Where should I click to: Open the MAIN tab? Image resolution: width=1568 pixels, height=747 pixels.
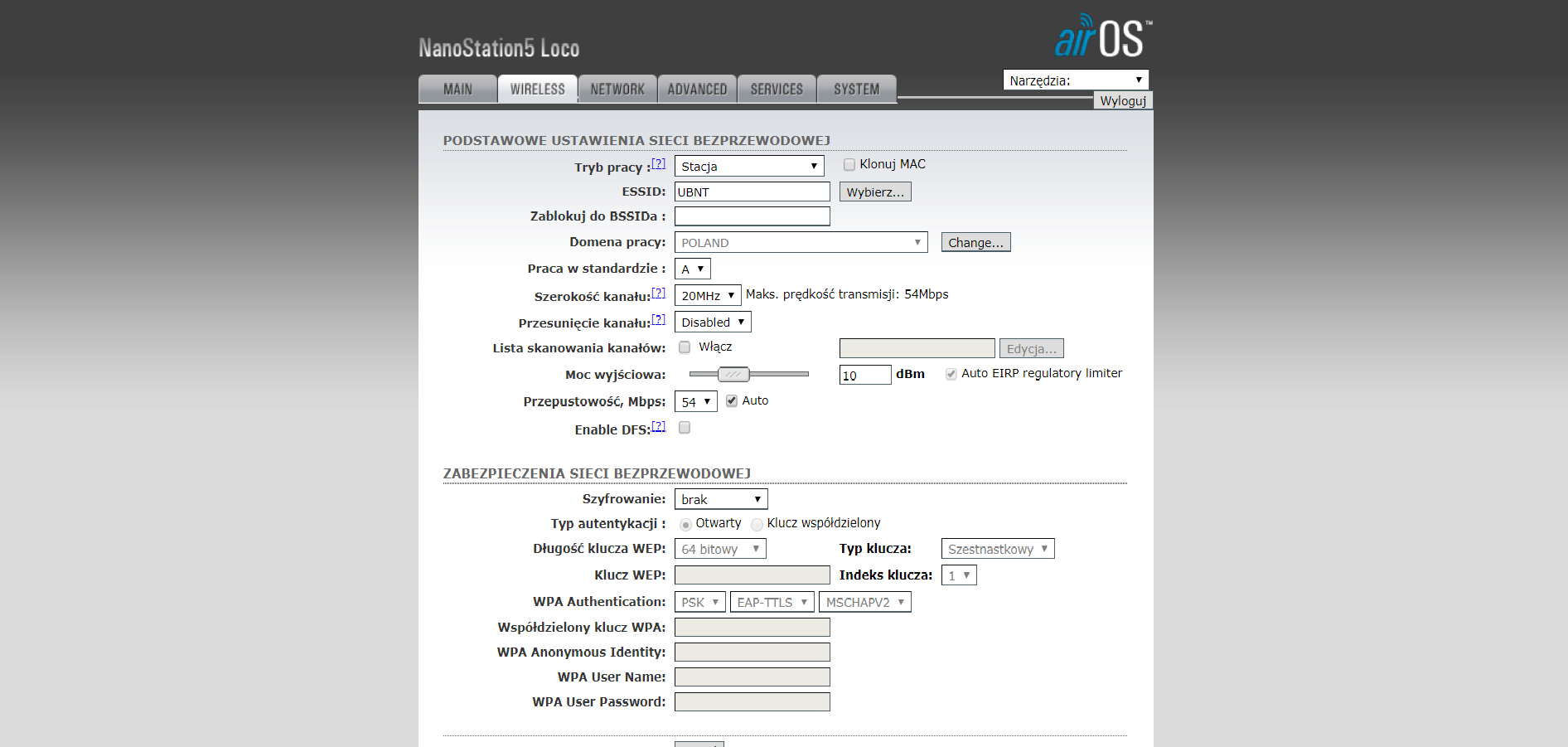[x=457, y=89]
